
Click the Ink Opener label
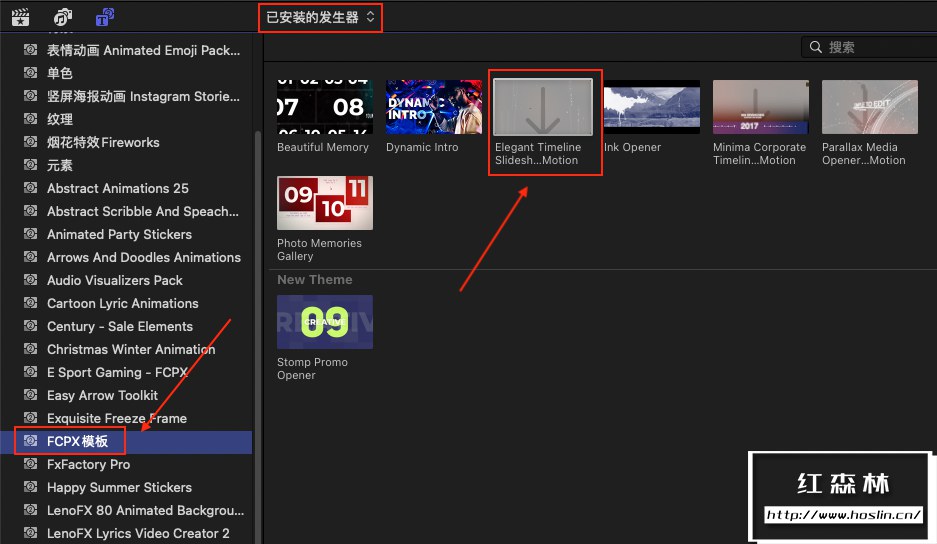point(632,147)
